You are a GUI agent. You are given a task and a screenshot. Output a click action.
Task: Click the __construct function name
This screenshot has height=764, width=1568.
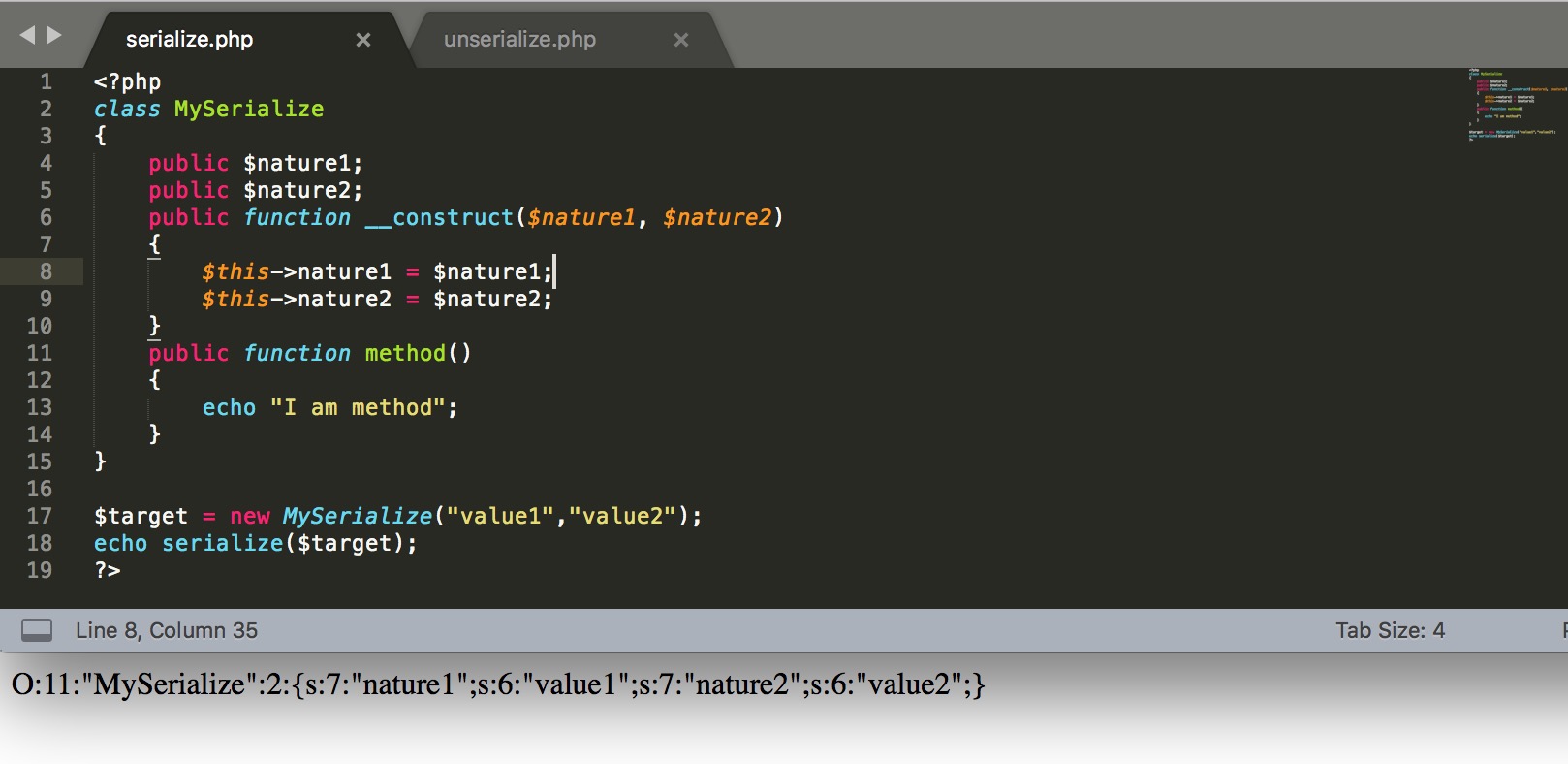click(x=439, y=217)
